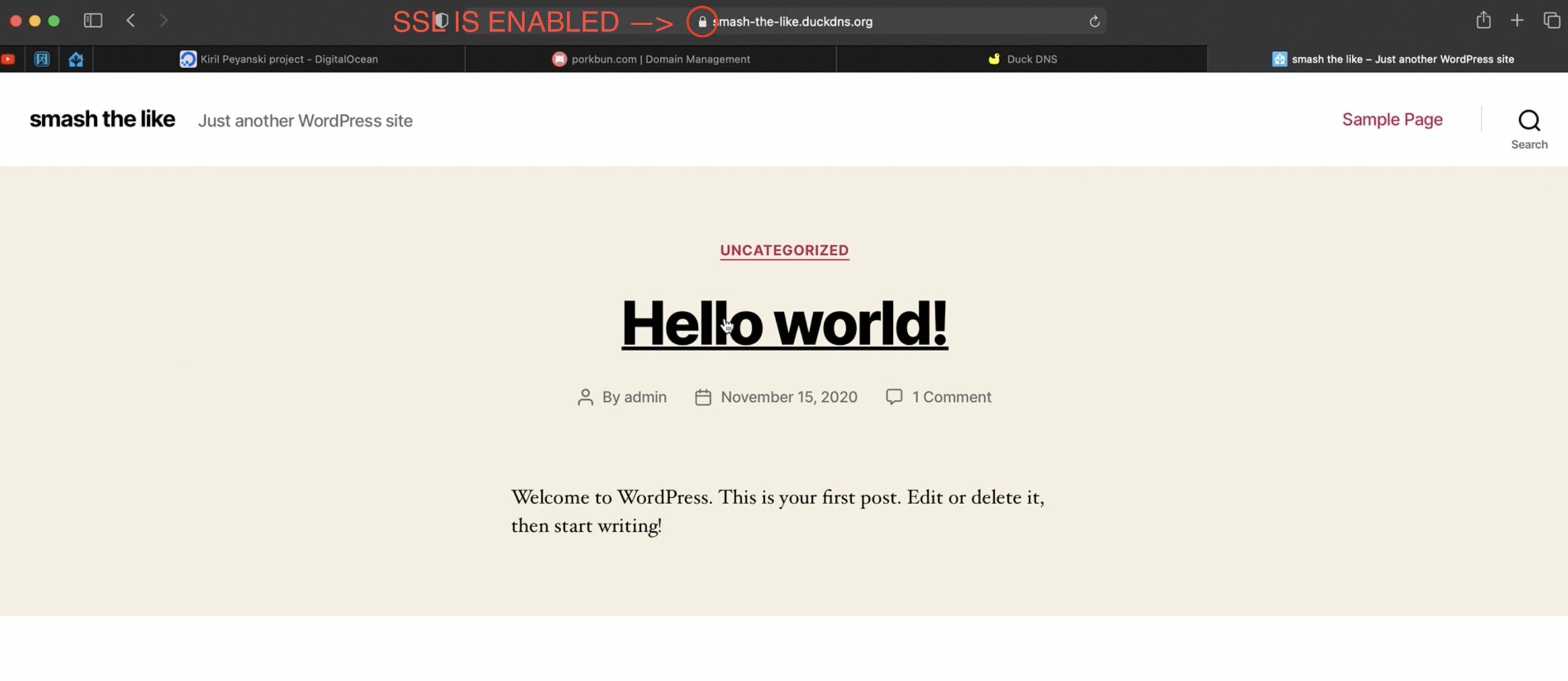1568x681 pixels.
Task: Click the Duck DNS bookmark icon
Action: click(992, 58)
